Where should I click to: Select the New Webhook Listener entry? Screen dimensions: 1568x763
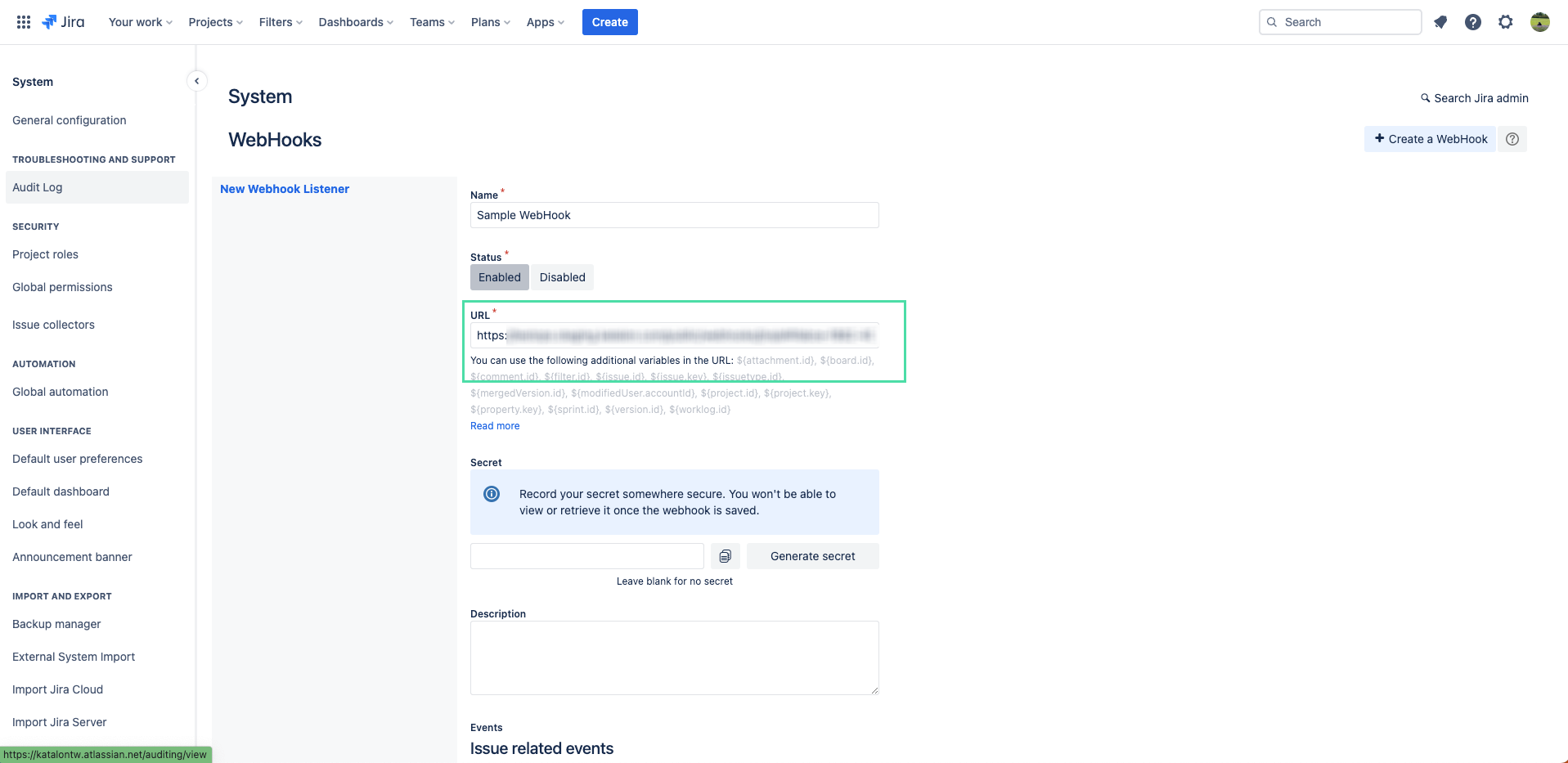(284, 188)
